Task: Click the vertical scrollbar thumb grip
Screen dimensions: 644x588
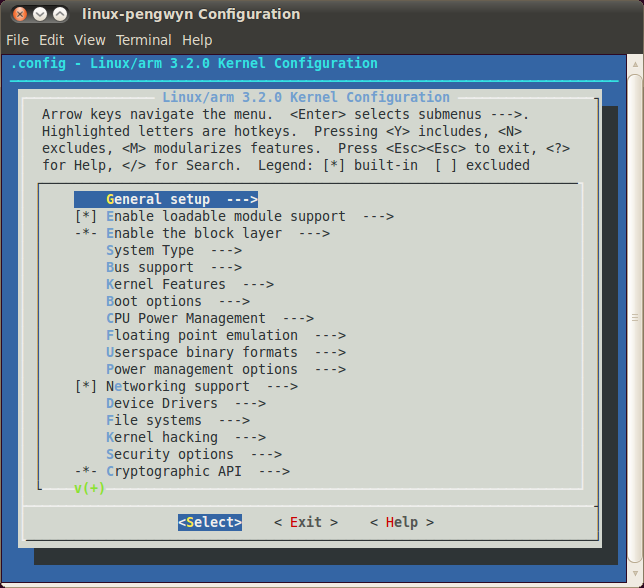Action: tap(635, 317)
